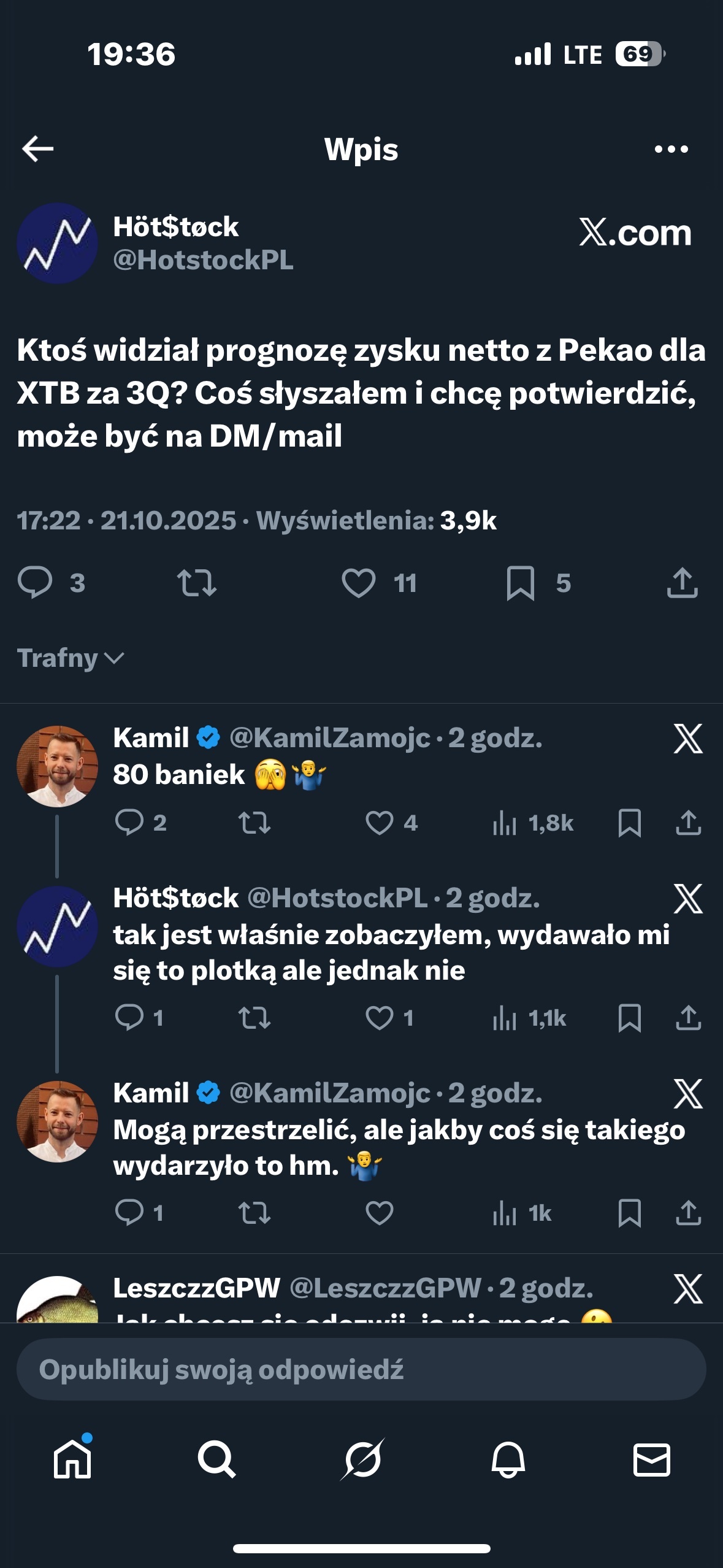The height and width of the screenshot is (1568, 723).
Task: Like the main HotstockPL post
Action: pyautogui.click(x=359, y=583)
